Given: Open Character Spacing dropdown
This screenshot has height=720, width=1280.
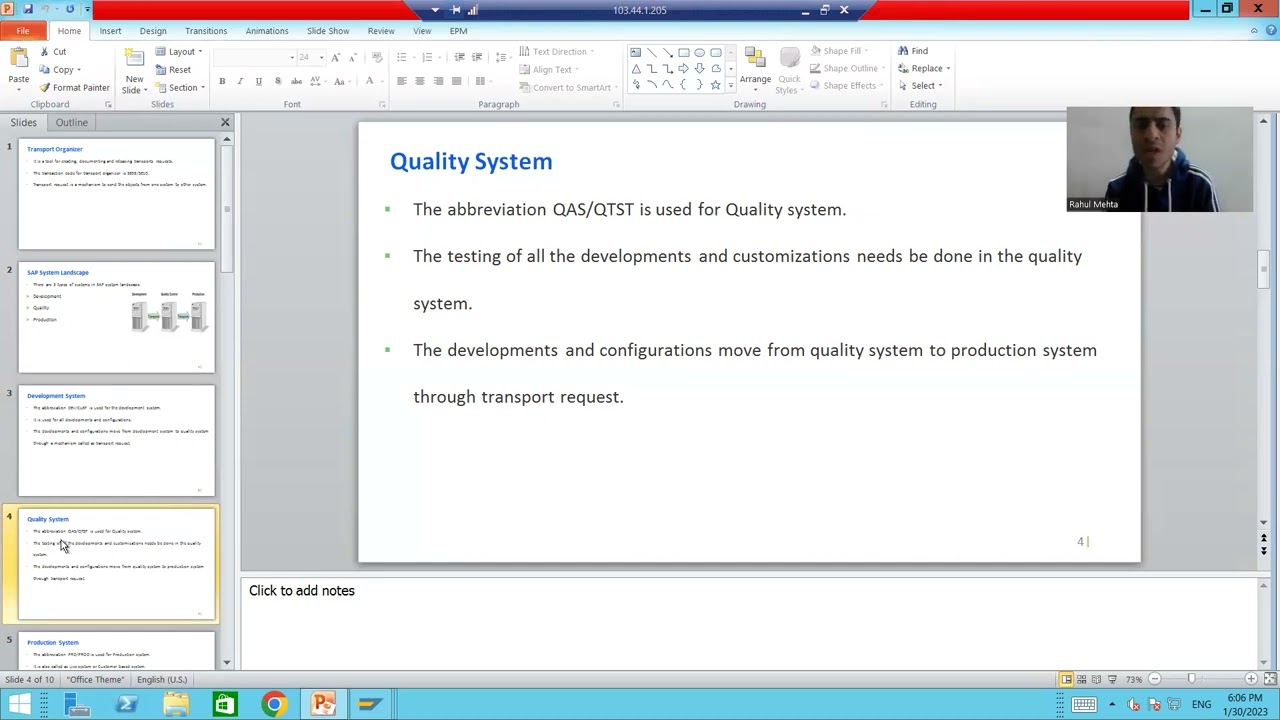Looking at the screenshot, I should 318,82.
